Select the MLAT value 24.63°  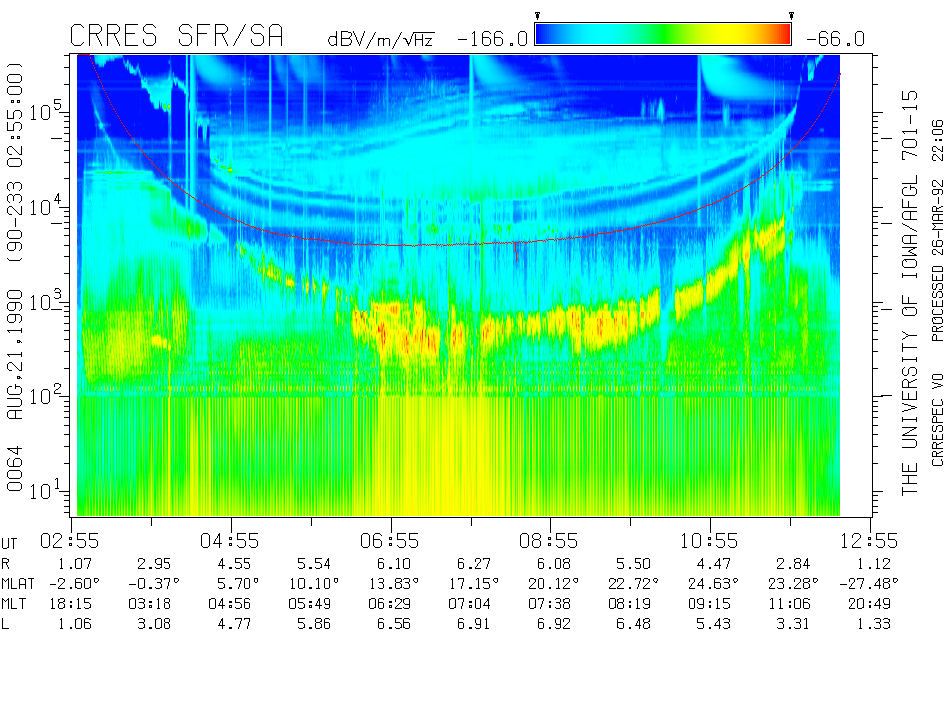click(x=711, y=584)
